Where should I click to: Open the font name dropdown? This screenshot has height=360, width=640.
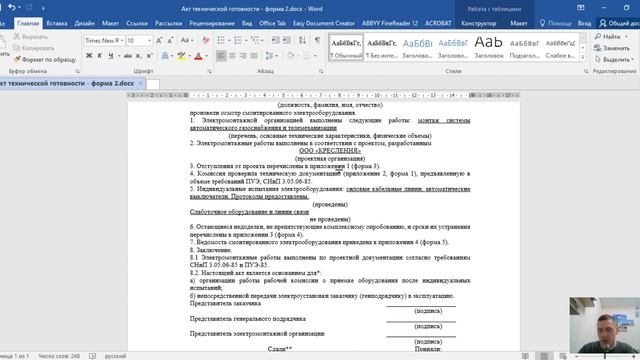point(122,40)
